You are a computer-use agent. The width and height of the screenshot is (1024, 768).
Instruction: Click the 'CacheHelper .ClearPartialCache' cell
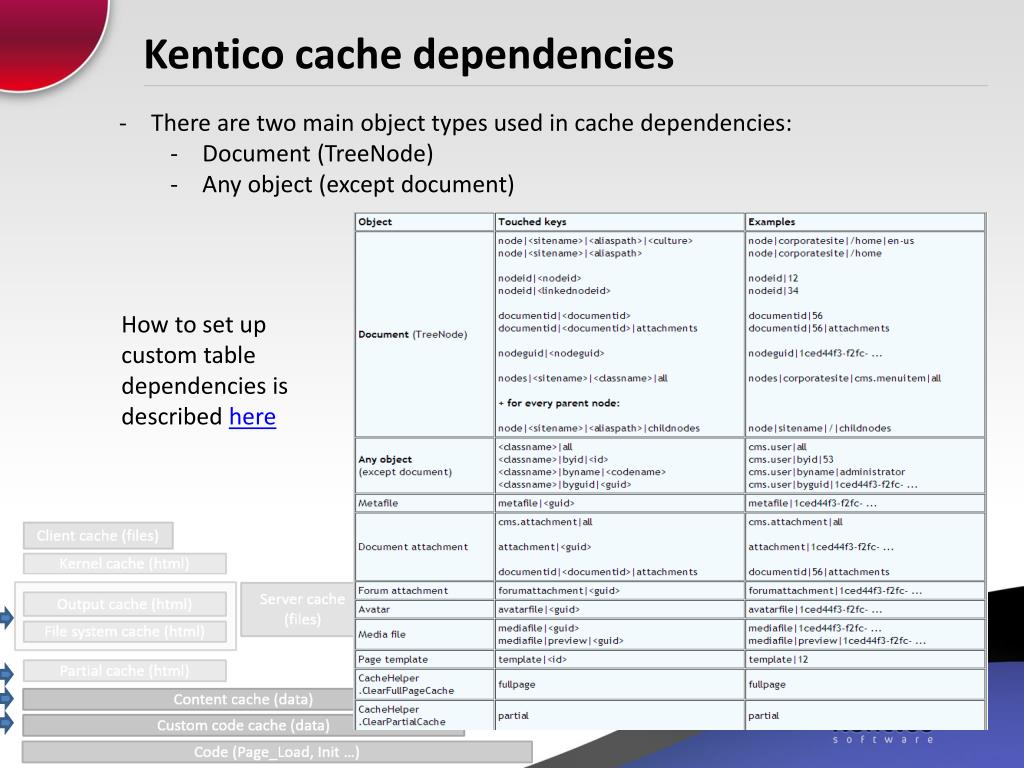[424, 716]
